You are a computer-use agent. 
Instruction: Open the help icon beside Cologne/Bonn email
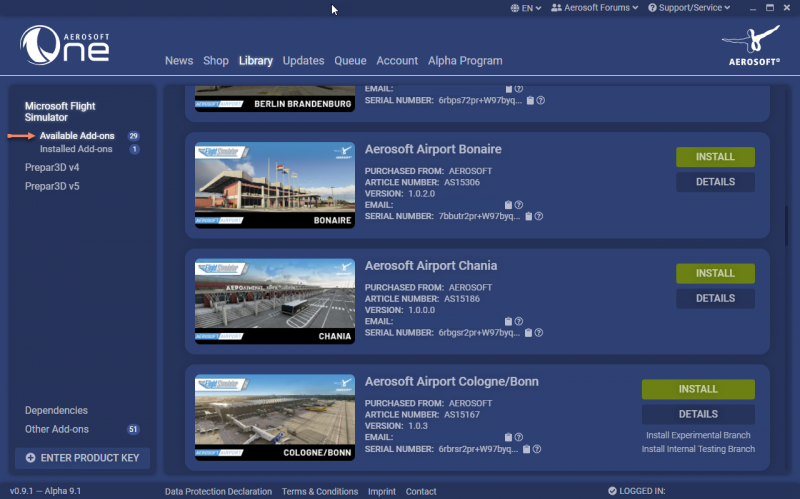click(x=519, y=437)
